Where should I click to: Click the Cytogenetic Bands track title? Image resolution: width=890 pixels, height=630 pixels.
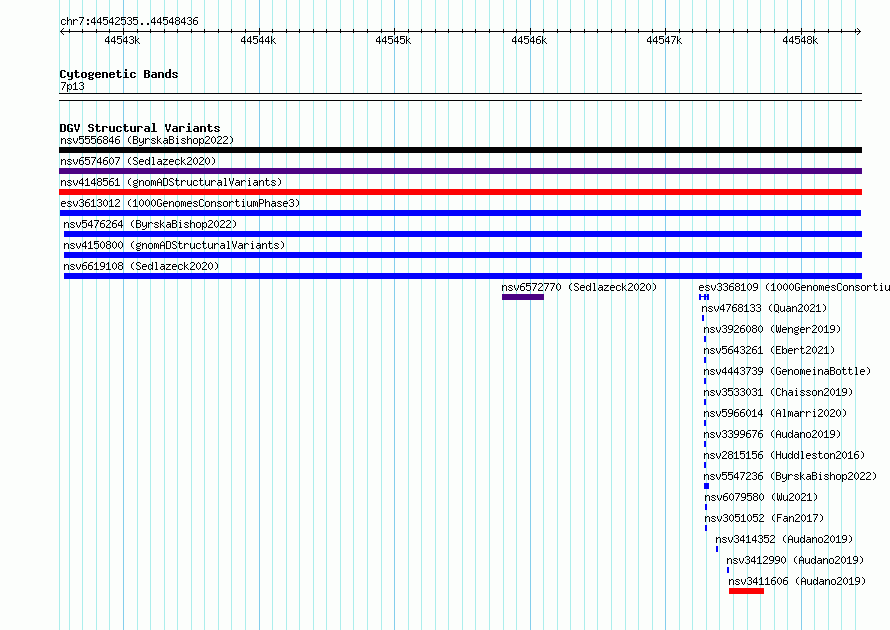119,74
